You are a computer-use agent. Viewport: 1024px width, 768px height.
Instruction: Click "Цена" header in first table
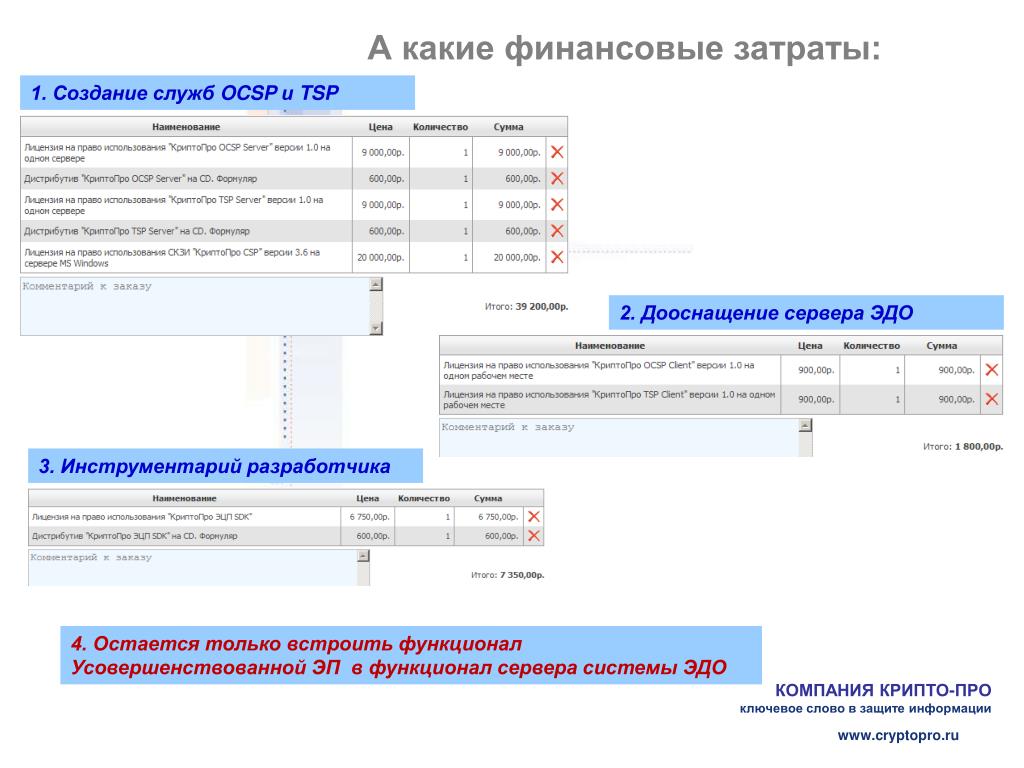(380, 127)
